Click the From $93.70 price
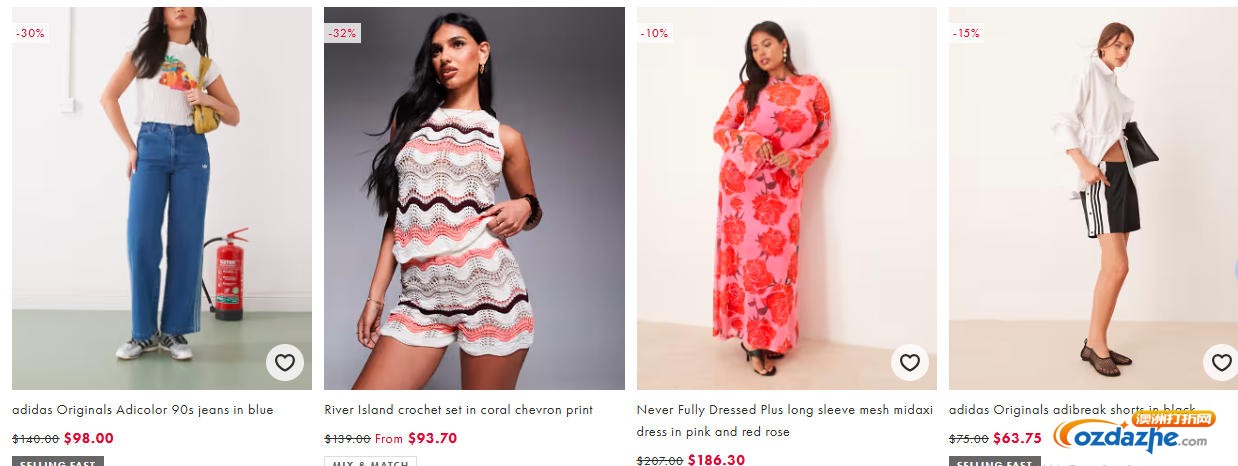Image resolution: width=1238 pixels, height=466 pixels. (x=416, y=438)
